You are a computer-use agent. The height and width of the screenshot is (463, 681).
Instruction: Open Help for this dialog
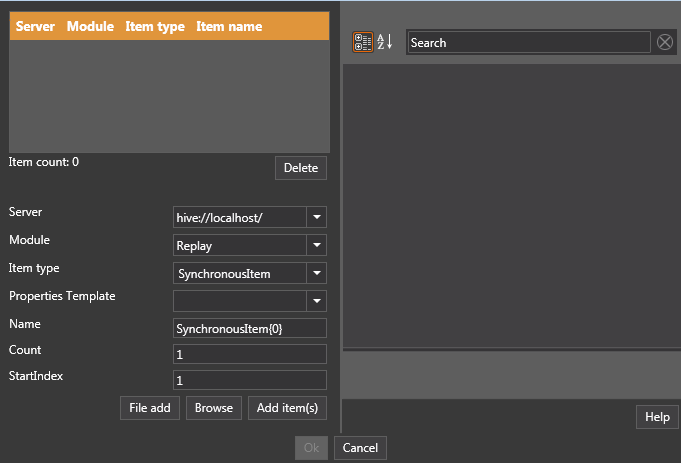point(657,417)
